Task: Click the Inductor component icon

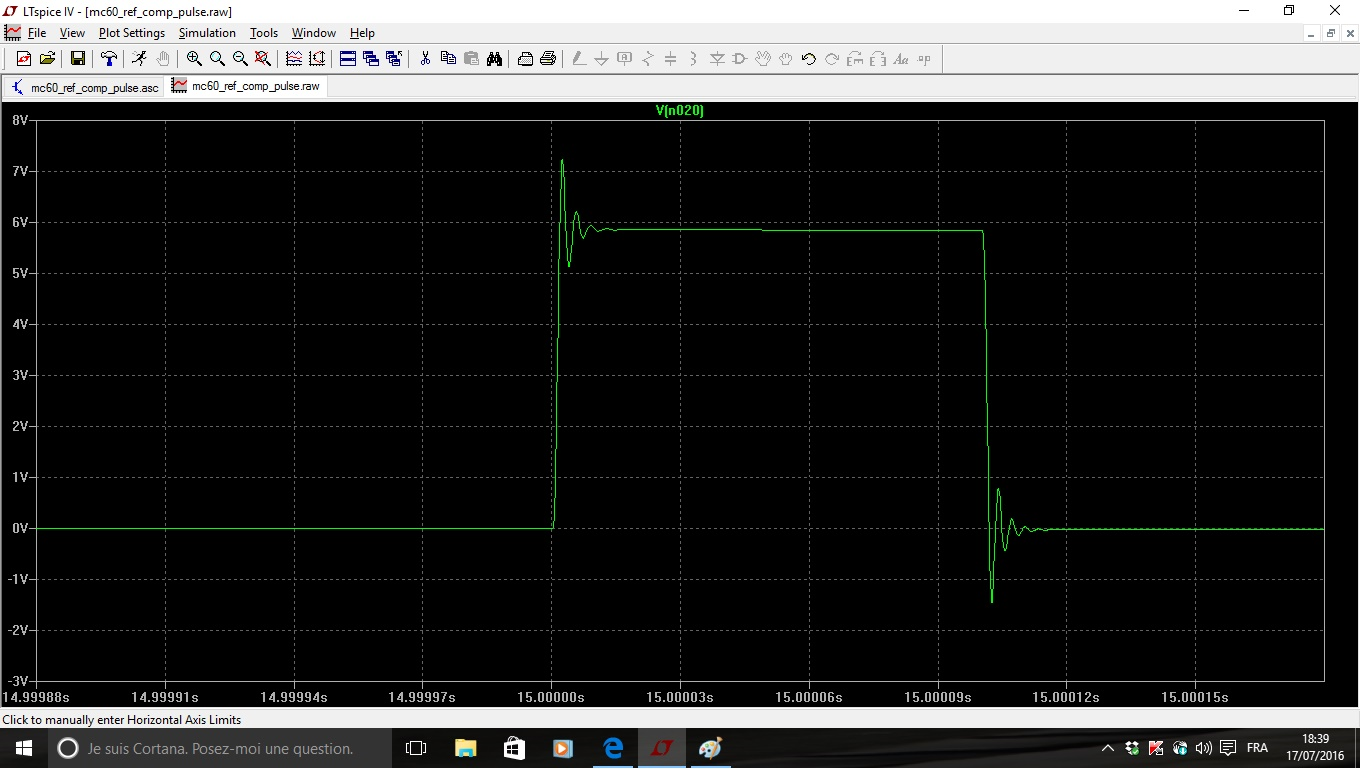Action: coord(694,59)
